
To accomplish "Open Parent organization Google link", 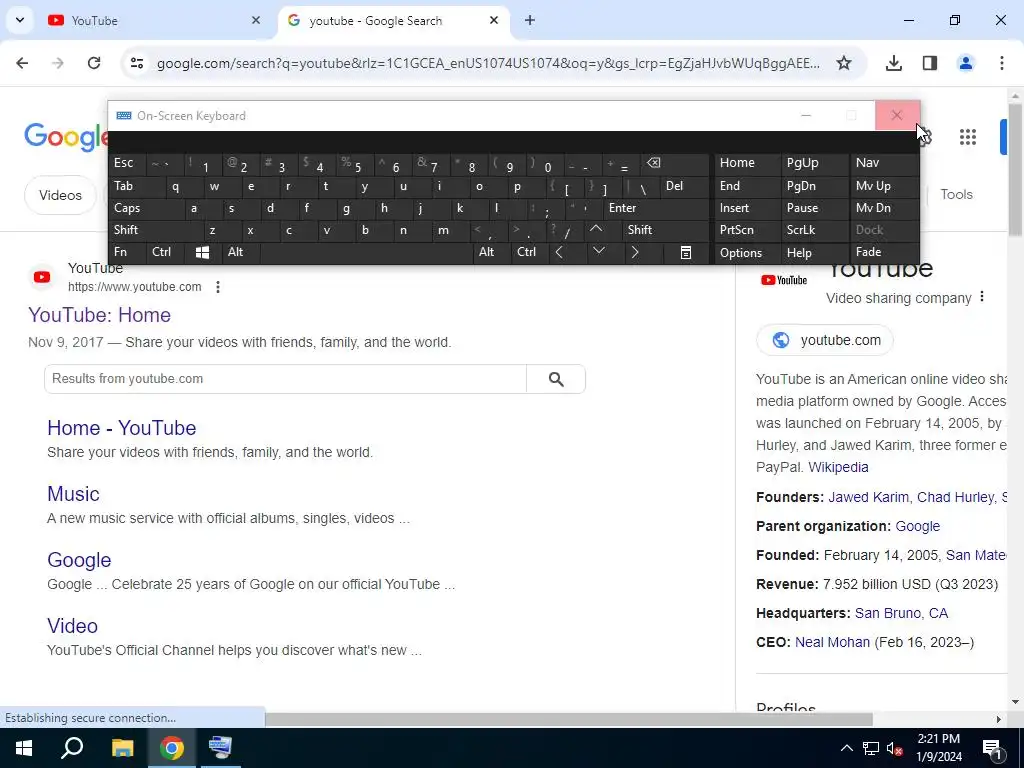I will pos(918,526).
